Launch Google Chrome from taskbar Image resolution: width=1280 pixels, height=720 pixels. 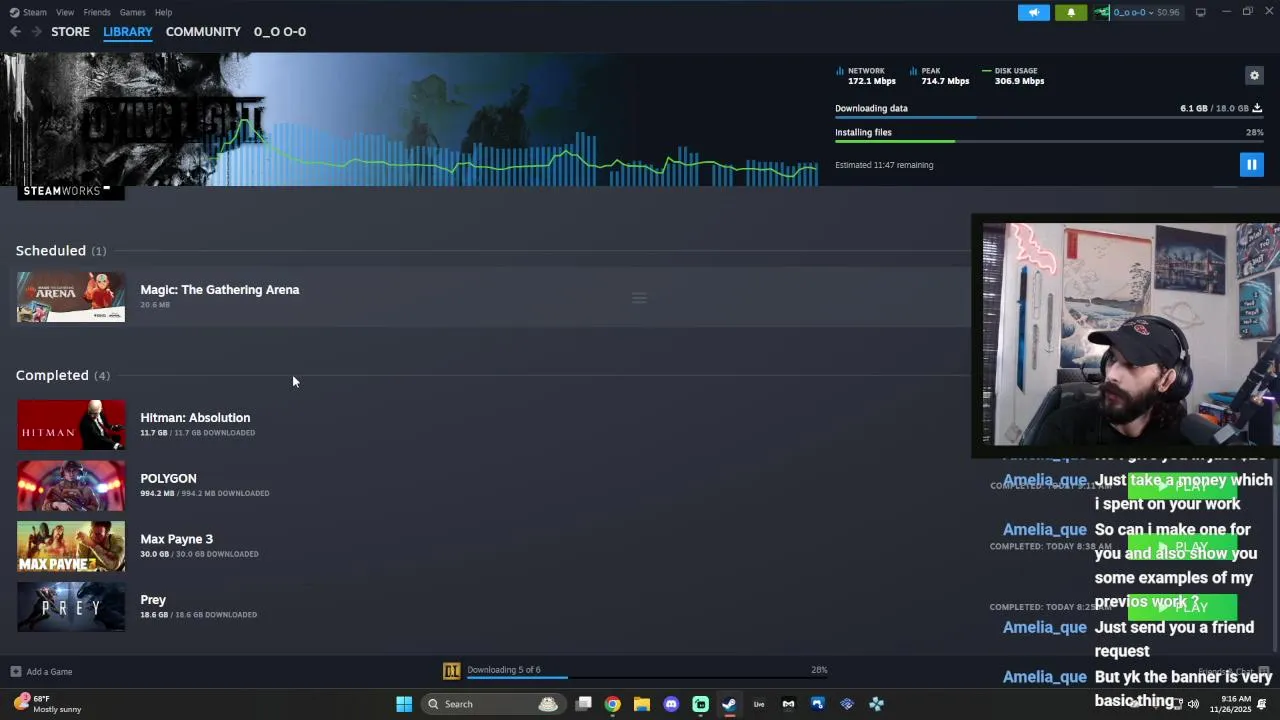tap(612, 704)
